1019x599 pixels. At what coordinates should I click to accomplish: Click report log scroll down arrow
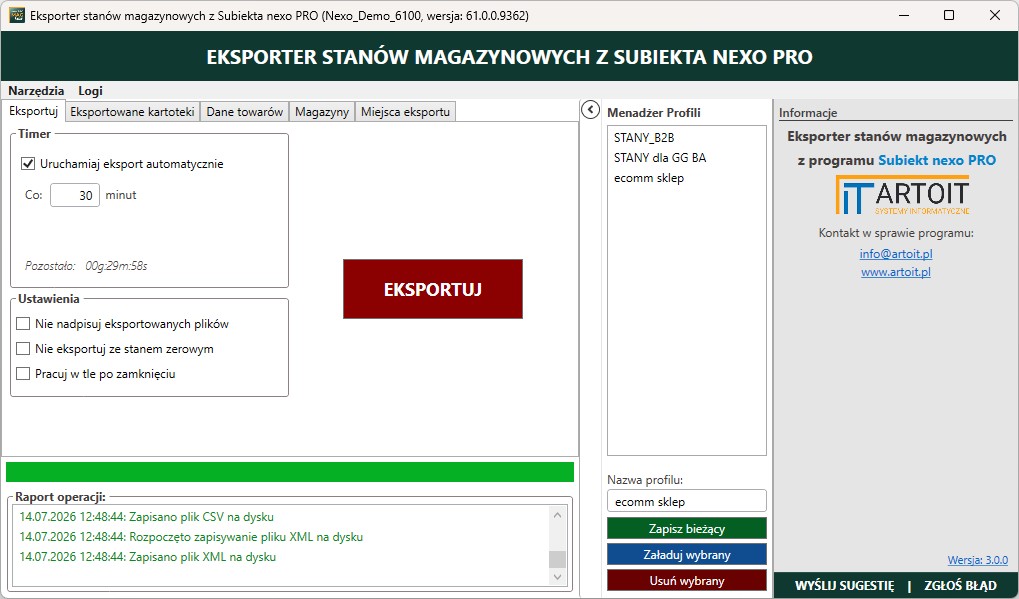point(557,576)
